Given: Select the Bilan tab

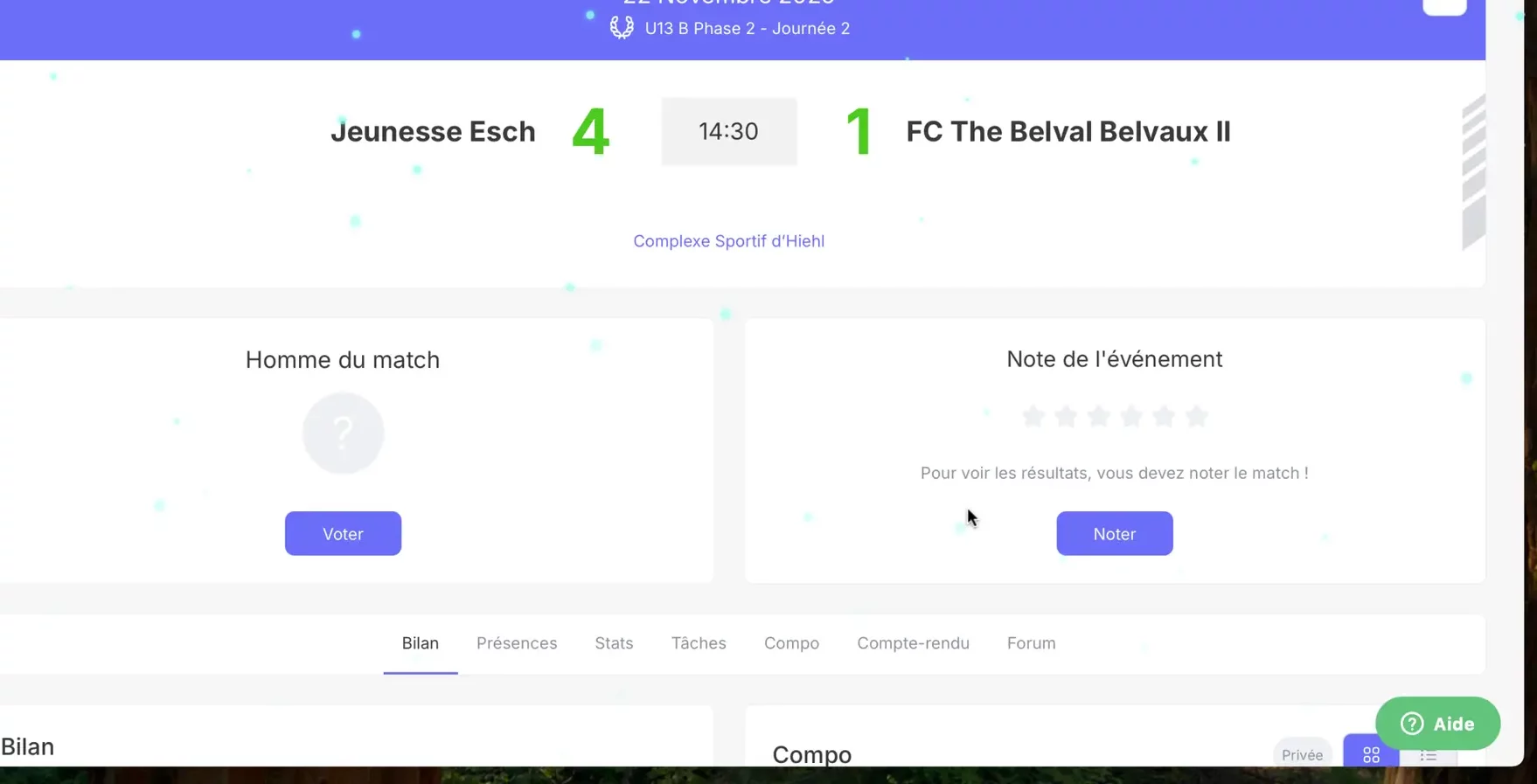Looking at the screenshot, I should pyautogui.click(x=420, y=643).
